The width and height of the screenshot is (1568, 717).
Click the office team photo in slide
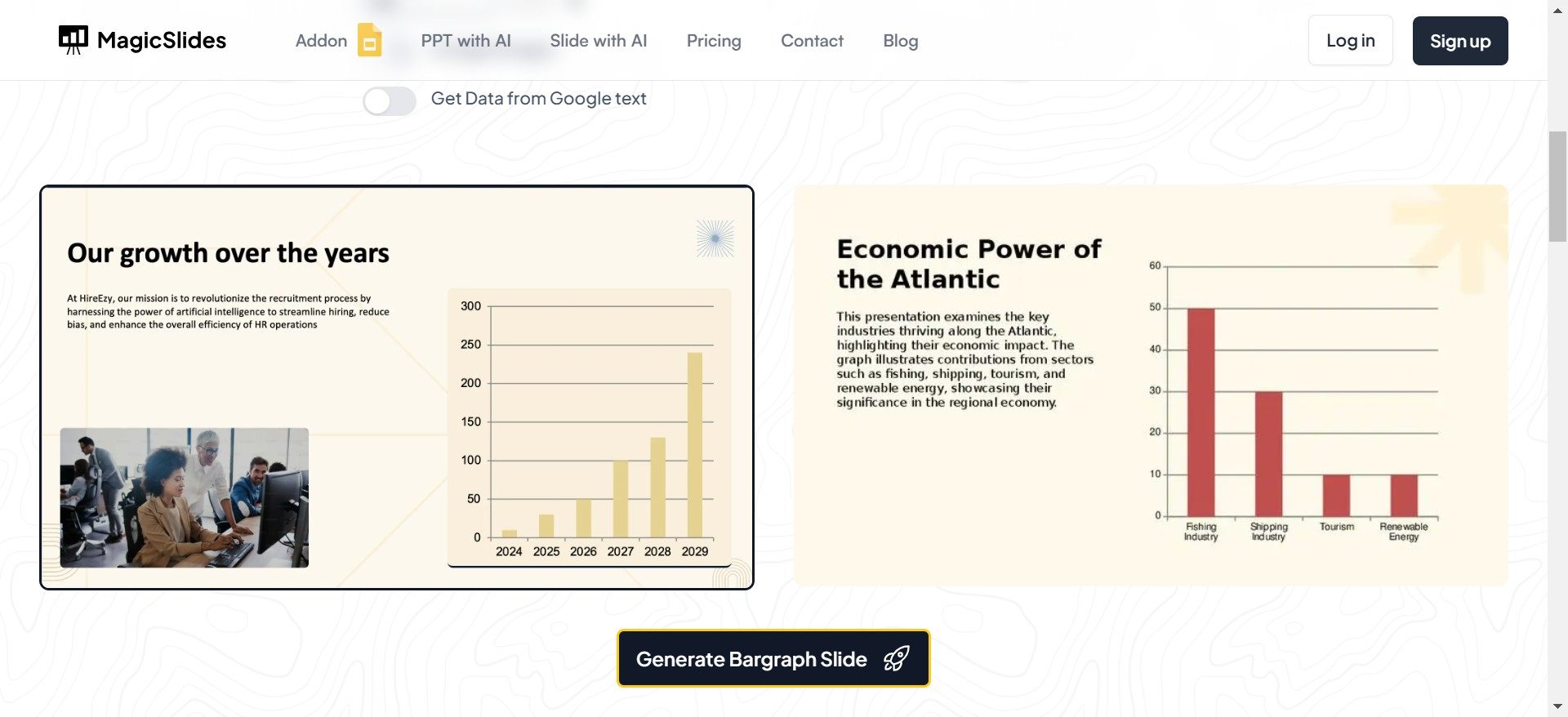pos(185,497)
